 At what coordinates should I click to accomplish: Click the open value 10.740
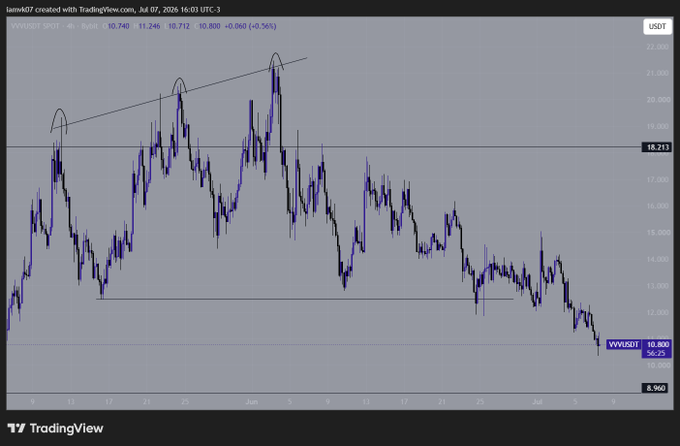click(x=118, y=26)
